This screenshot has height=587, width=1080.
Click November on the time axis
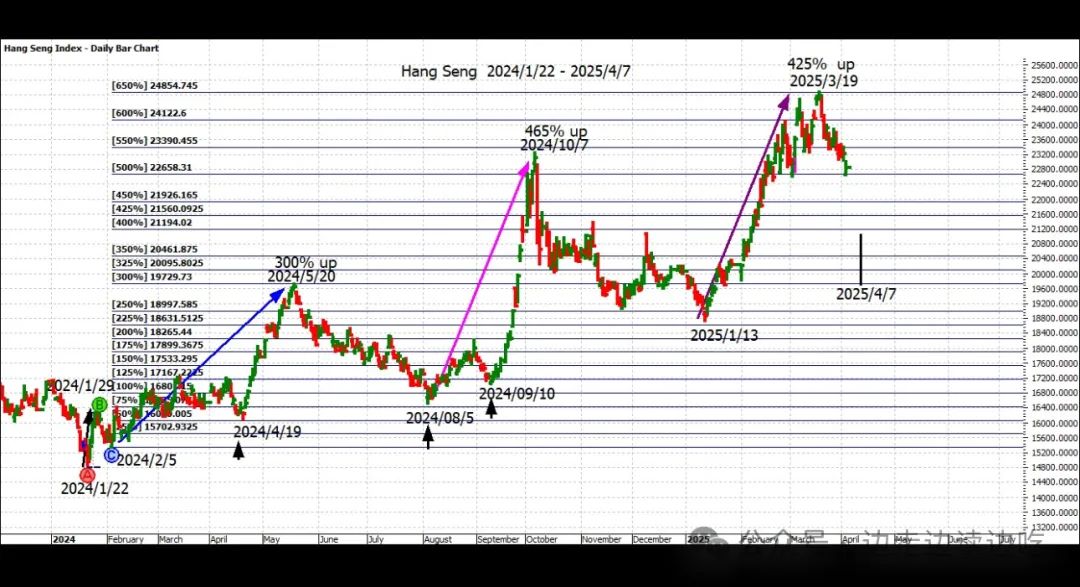point(601,539)
